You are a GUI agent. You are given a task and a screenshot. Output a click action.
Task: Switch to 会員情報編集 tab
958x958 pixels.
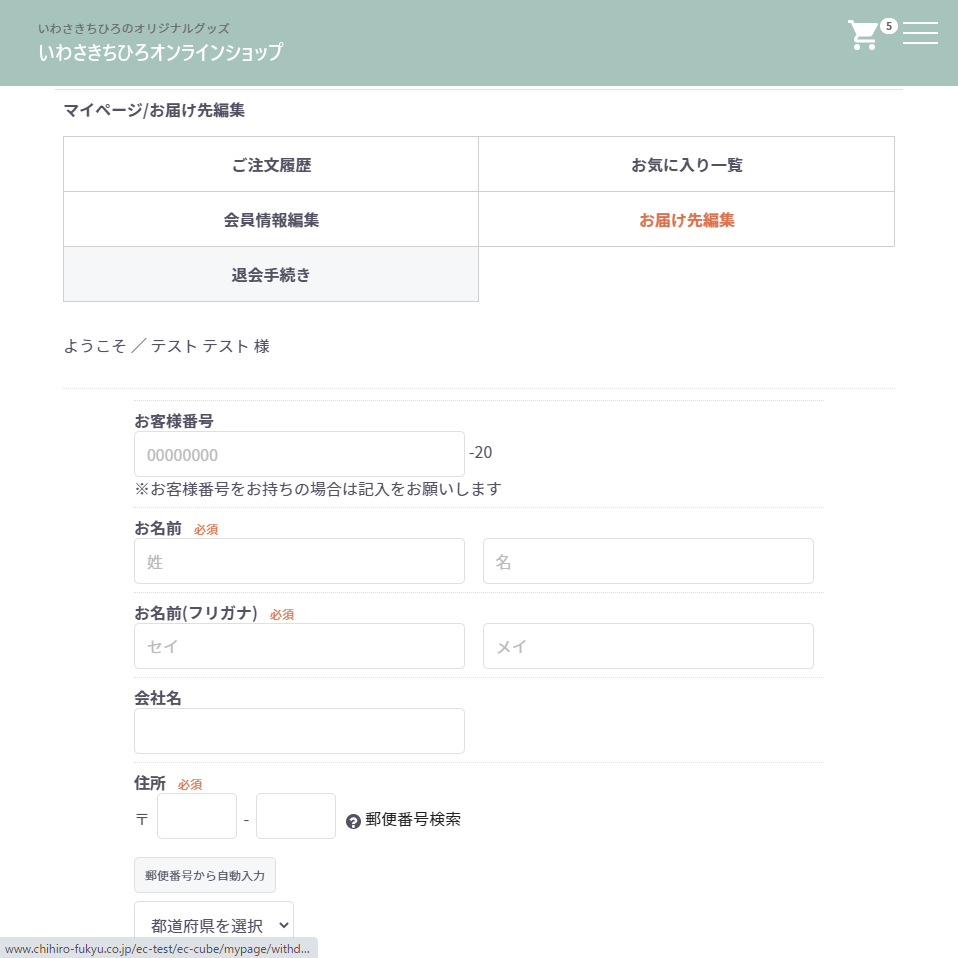(x=271, y=219)
